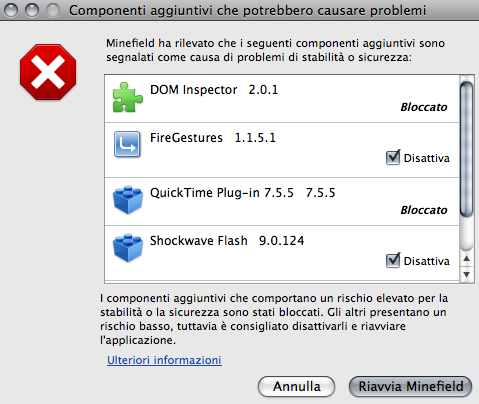Click the red error stop-sign icon
The width and height of the screenshot is (479, 404).
click(48, 72)
